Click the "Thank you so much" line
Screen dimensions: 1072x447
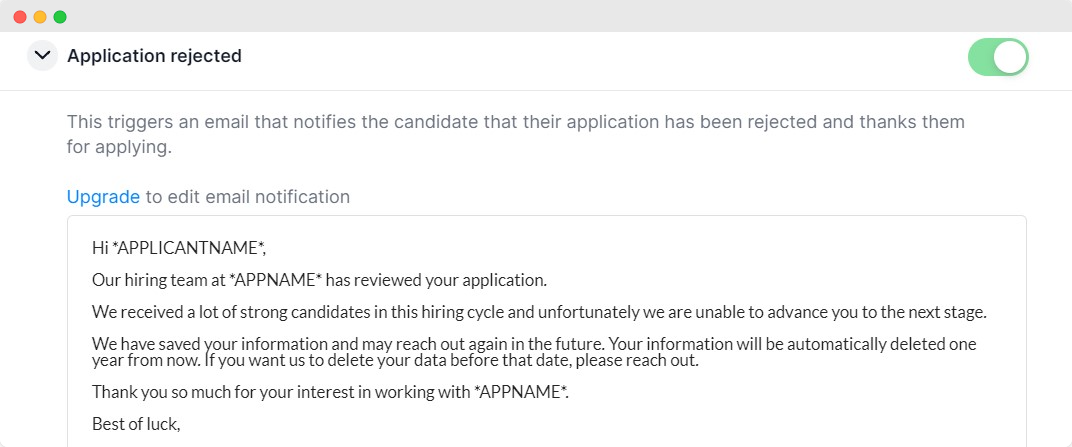coord(330,392)
